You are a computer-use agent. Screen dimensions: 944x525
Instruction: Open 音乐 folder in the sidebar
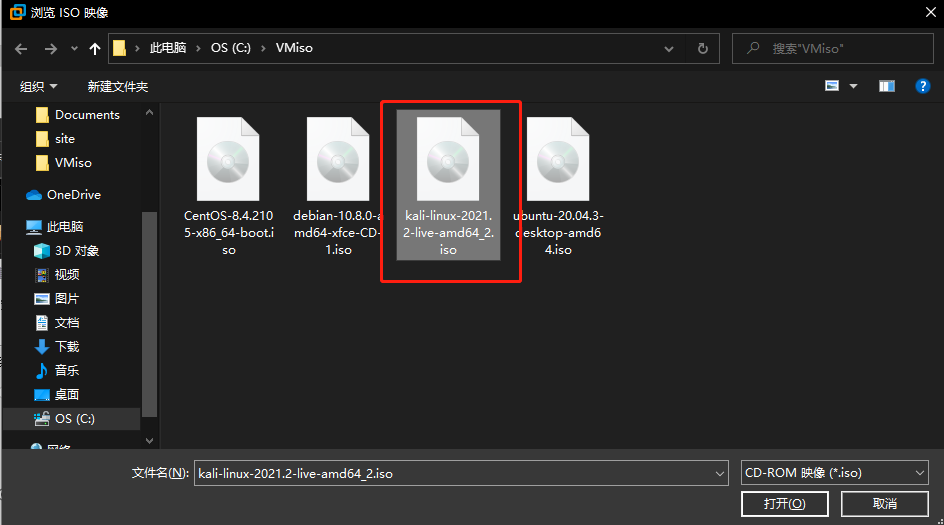coord(57,370)
